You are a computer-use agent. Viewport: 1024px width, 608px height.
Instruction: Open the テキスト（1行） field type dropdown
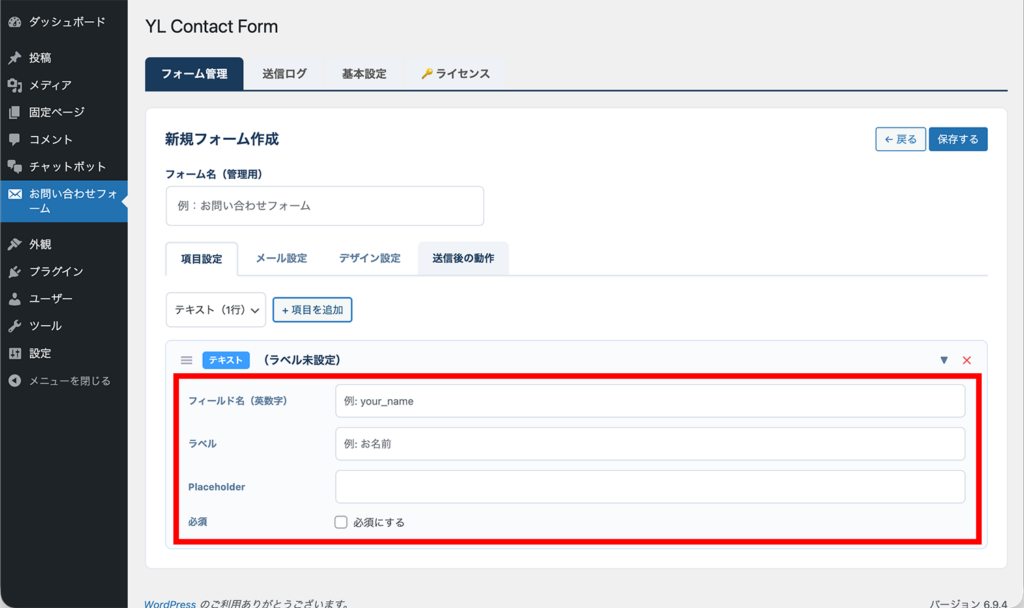[215, 310]
